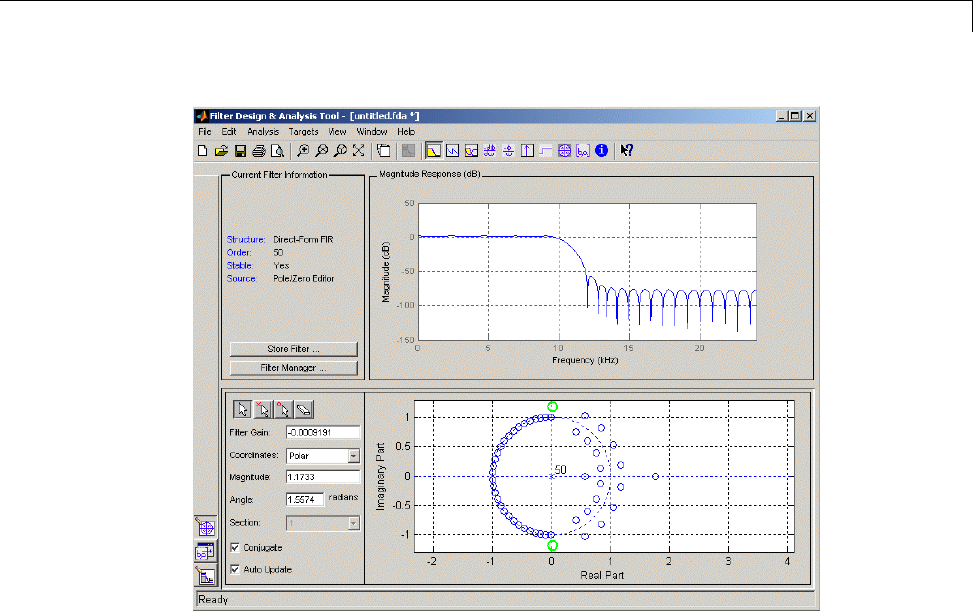This screenshot has height=611, width=973.
Task: Expand the Coordinates dropdown set to Polar
Action: [353, 455]
